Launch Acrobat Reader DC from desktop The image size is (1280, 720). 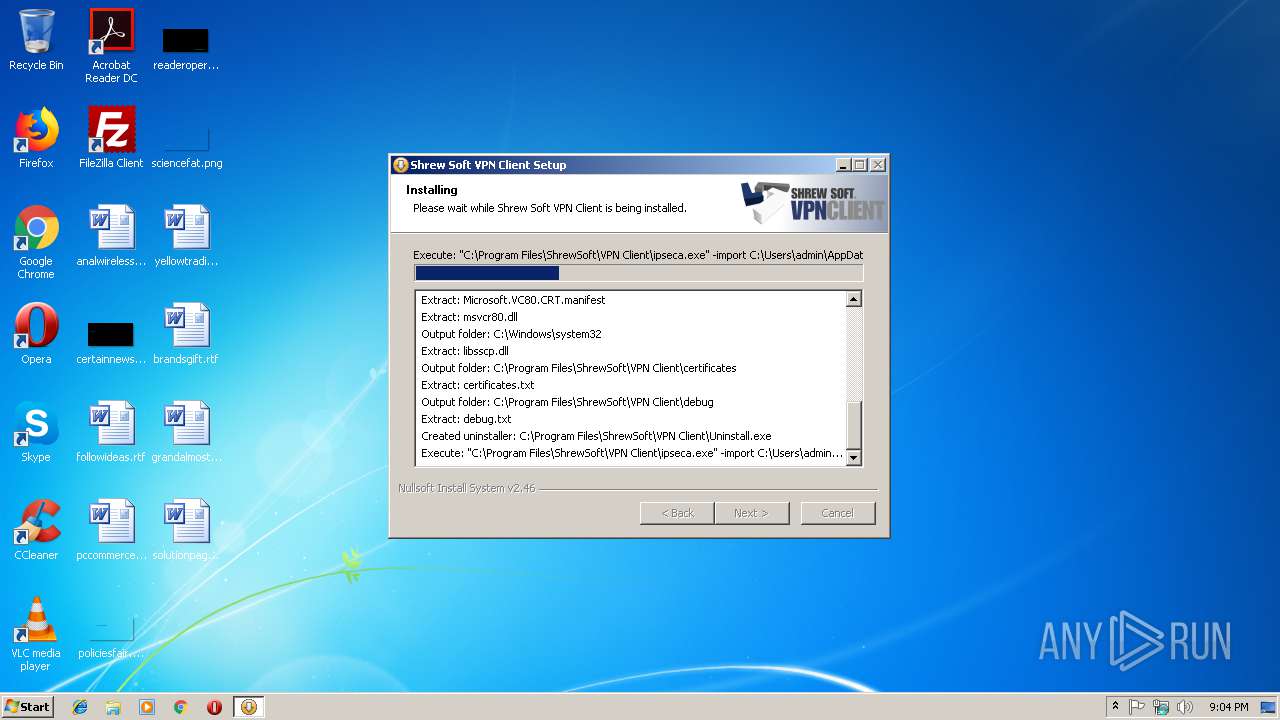pyautogui.click(x=111, y=46)
